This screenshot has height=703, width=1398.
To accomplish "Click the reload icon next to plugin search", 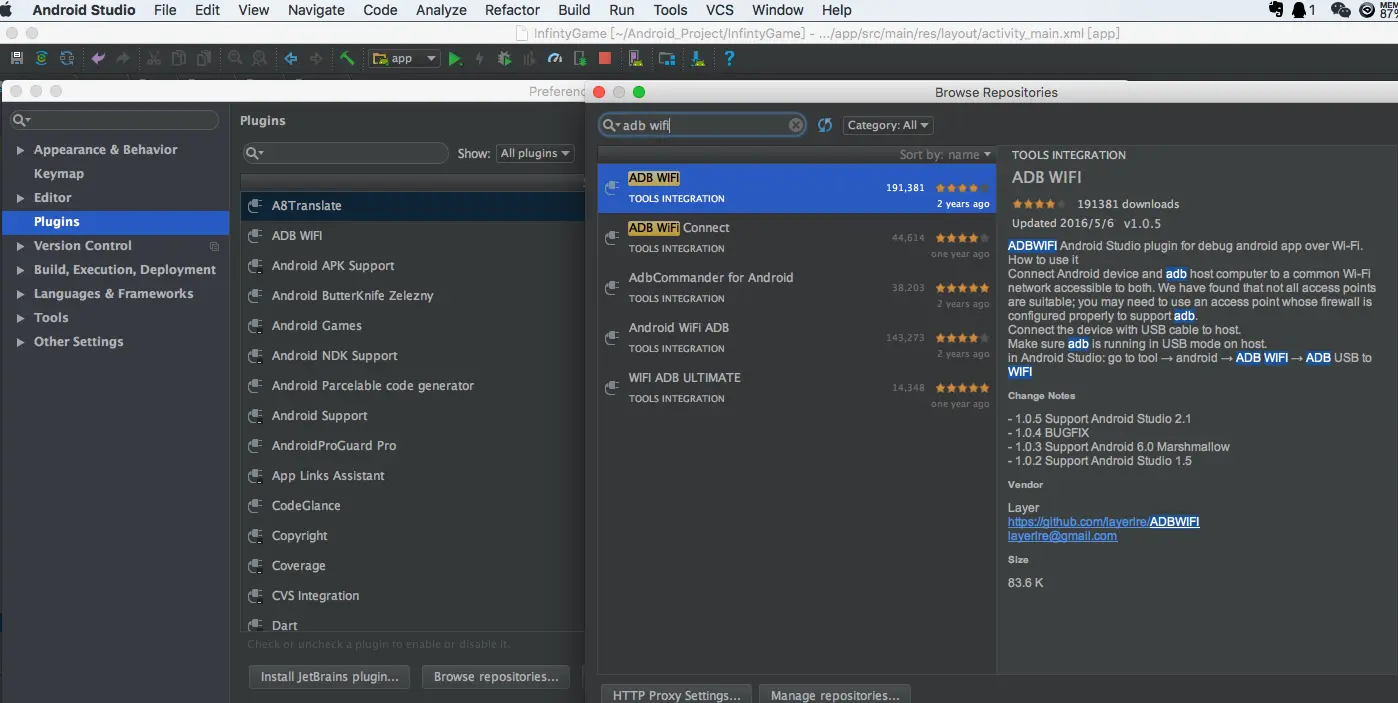I will [825, 125].
